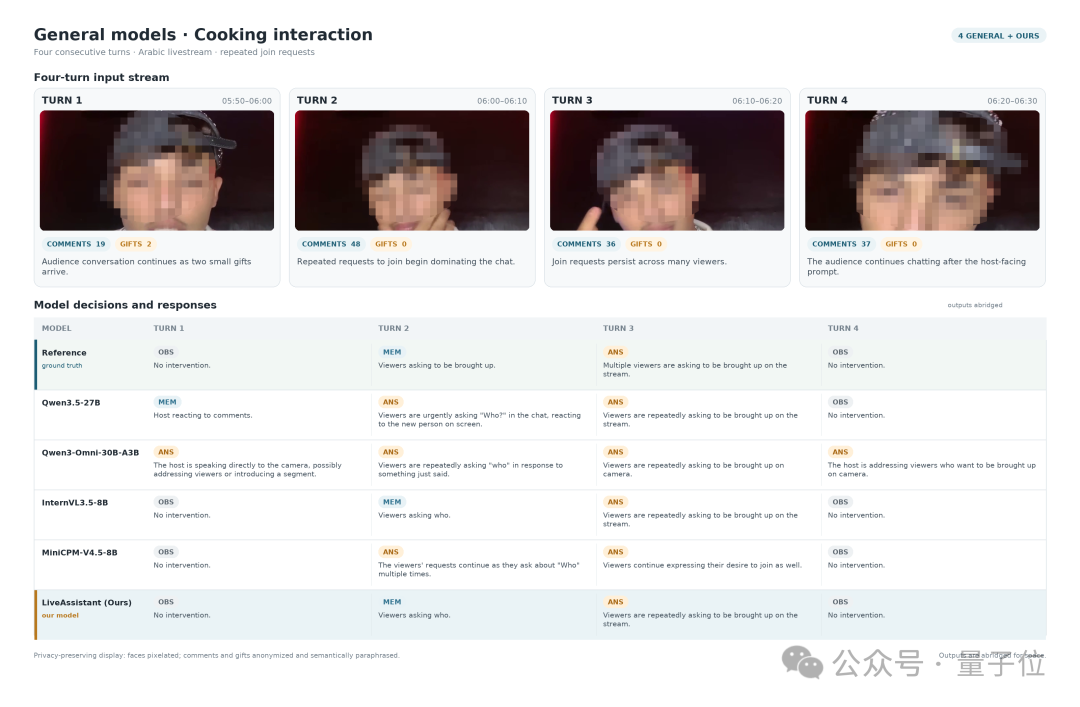The width and height of the screenshot is (1080, 707).
Task: Click the "TURN 3" table column header
Action: 618,328
